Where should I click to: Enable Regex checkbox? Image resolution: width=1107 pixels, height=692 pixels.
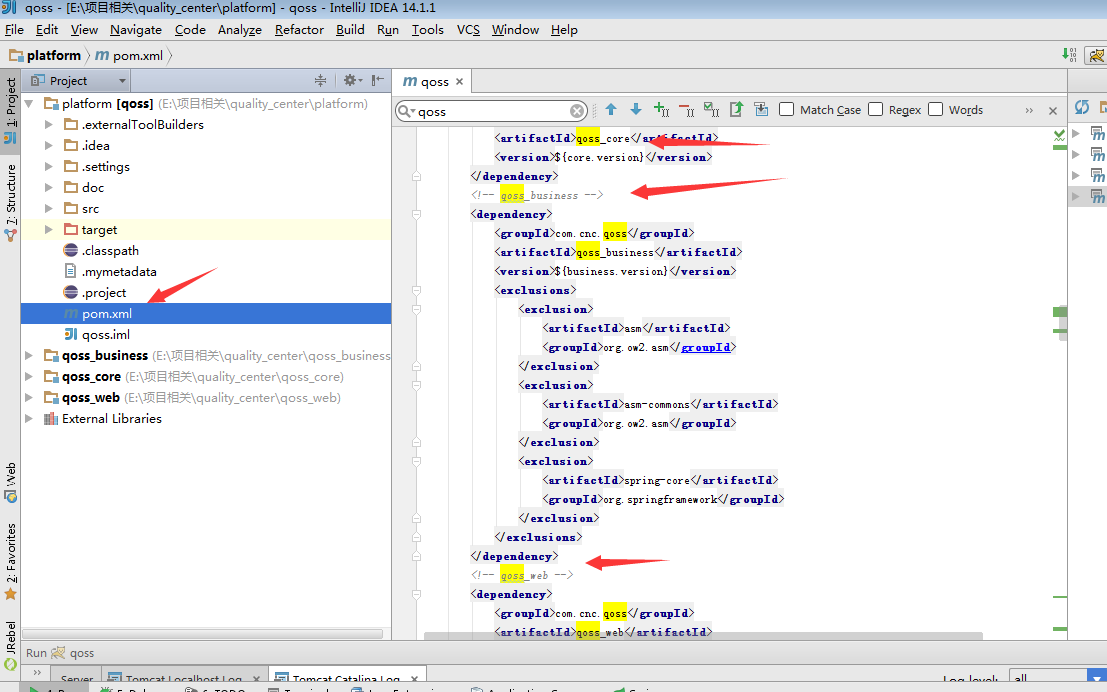click(x=875, y=109)
